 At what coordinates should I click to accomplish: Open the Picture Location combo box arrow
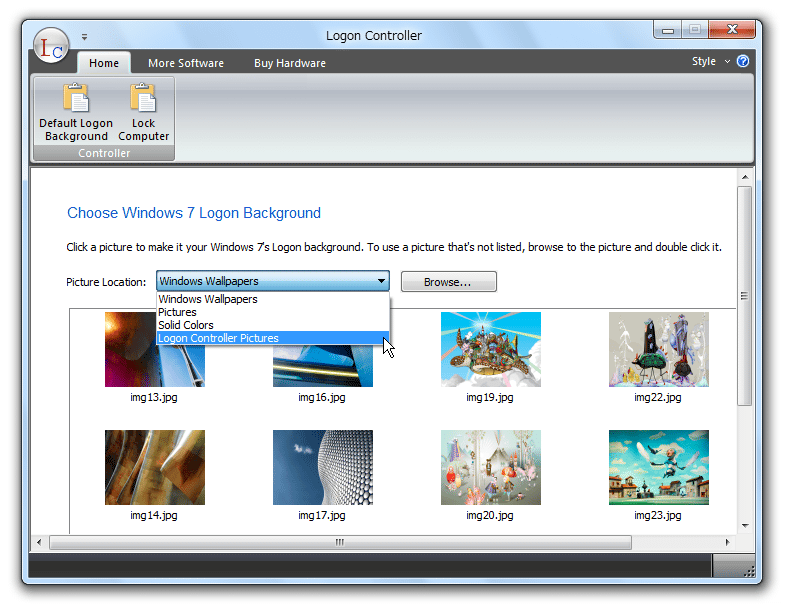[381, 281]
